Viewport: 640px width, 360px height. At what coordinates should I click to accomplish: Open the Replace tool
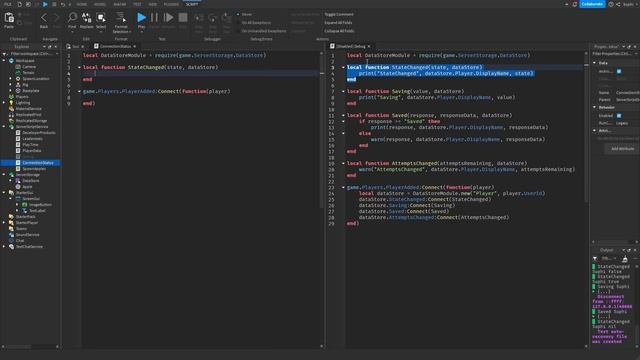coord(87,18)
